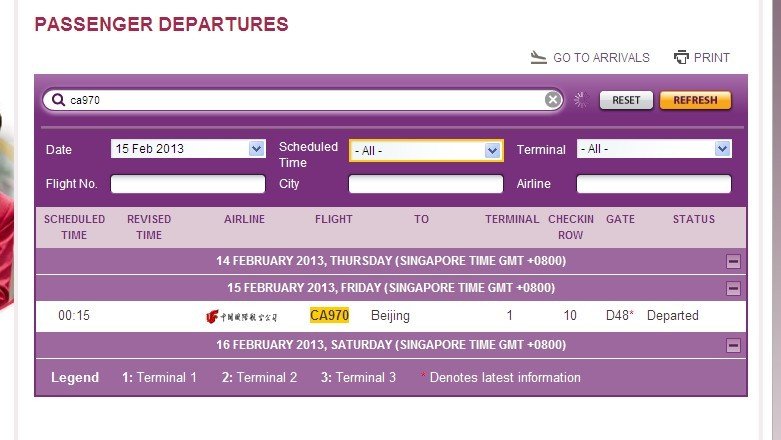The image size is (781, 440).
Task: Focus the City input field
Action: 426,184
